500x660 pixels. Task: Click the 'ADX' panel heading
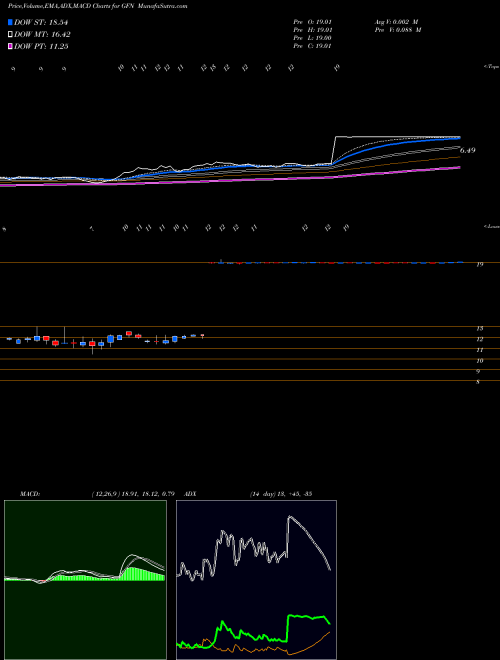point(190,494)
